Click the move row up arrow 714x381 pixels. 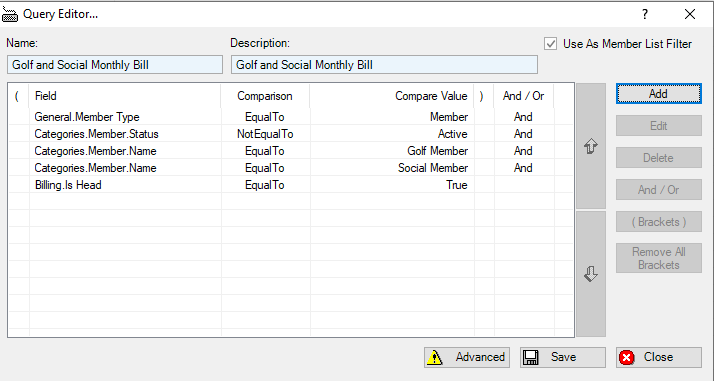tap(591, 146)
